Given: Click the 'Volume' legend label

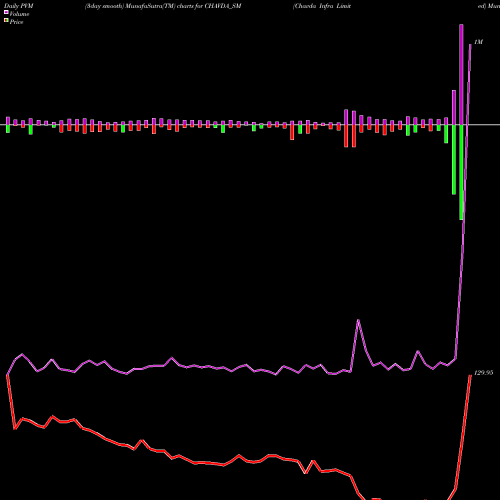Looking at the screenshot, I should [x=19, y=14].
